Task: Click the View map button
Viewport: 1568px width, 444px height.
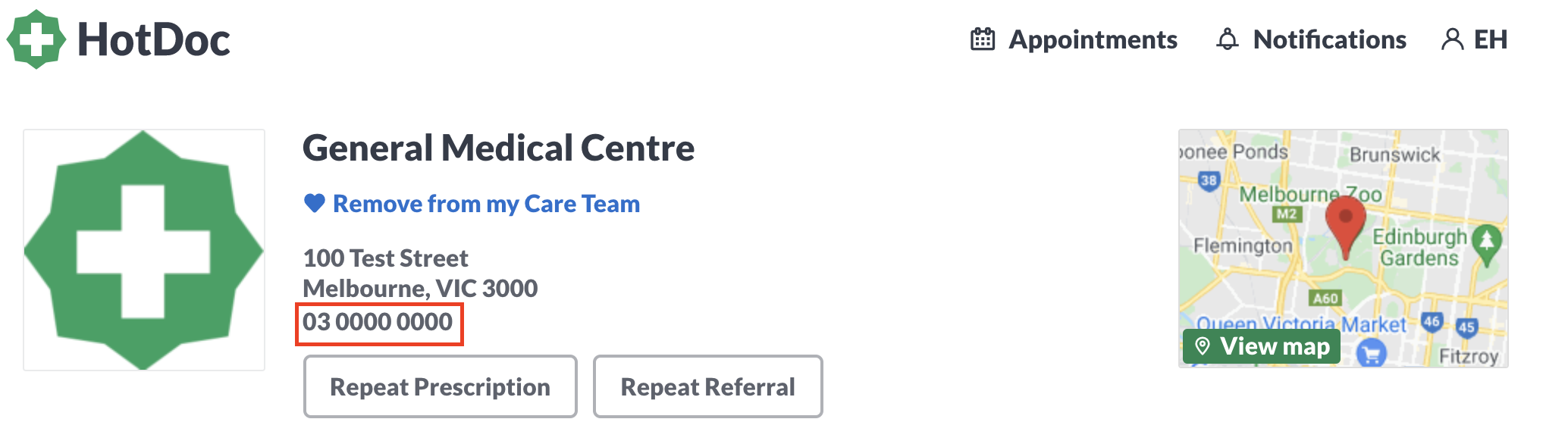Action: (x=1261, y=346)
